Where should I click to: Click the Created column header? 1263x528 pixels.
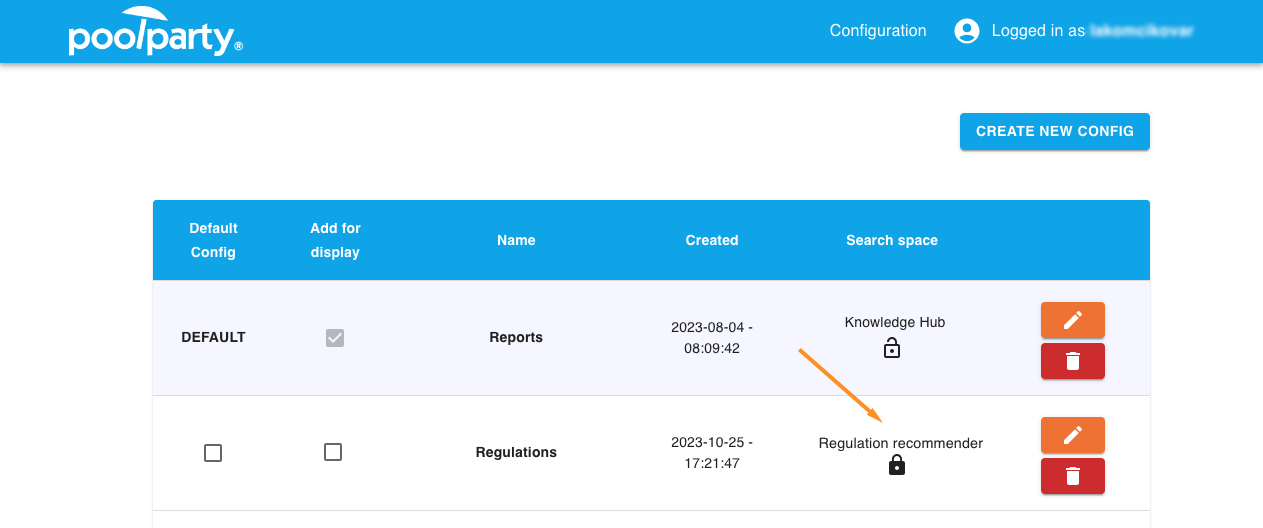(711, 240)
